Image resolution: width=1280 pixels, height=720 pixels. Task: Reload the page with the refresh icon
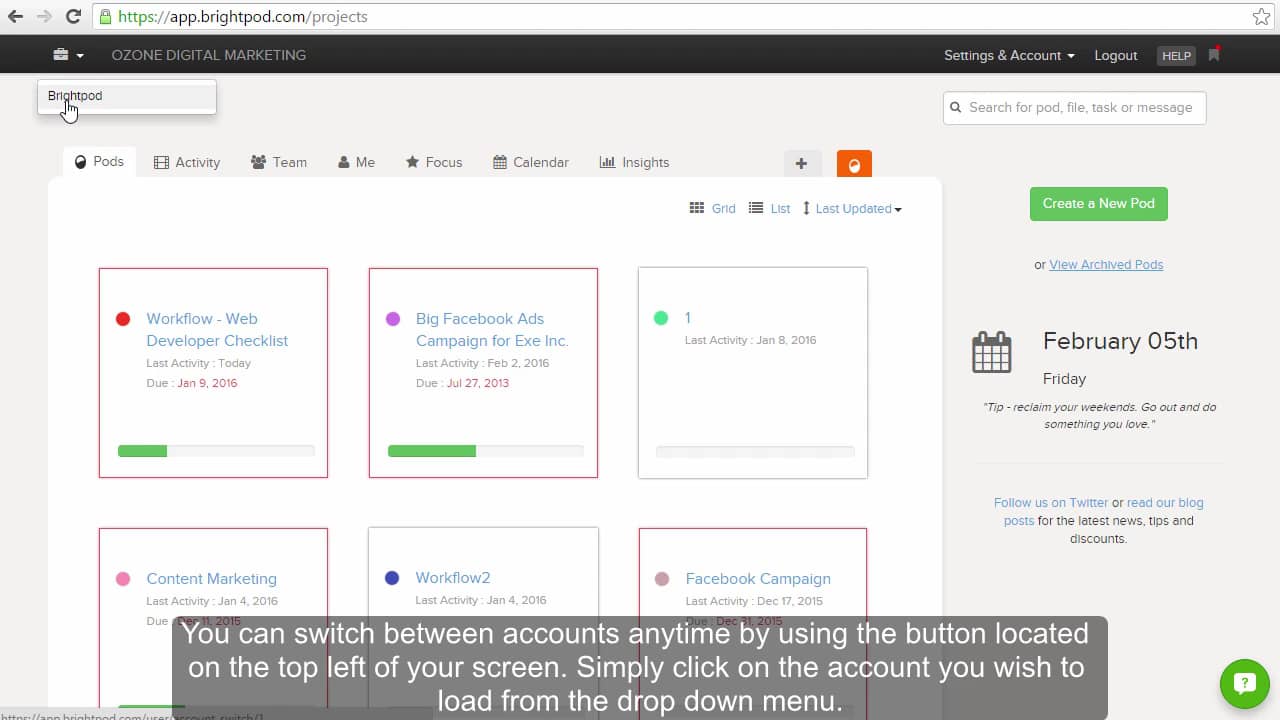73,16
